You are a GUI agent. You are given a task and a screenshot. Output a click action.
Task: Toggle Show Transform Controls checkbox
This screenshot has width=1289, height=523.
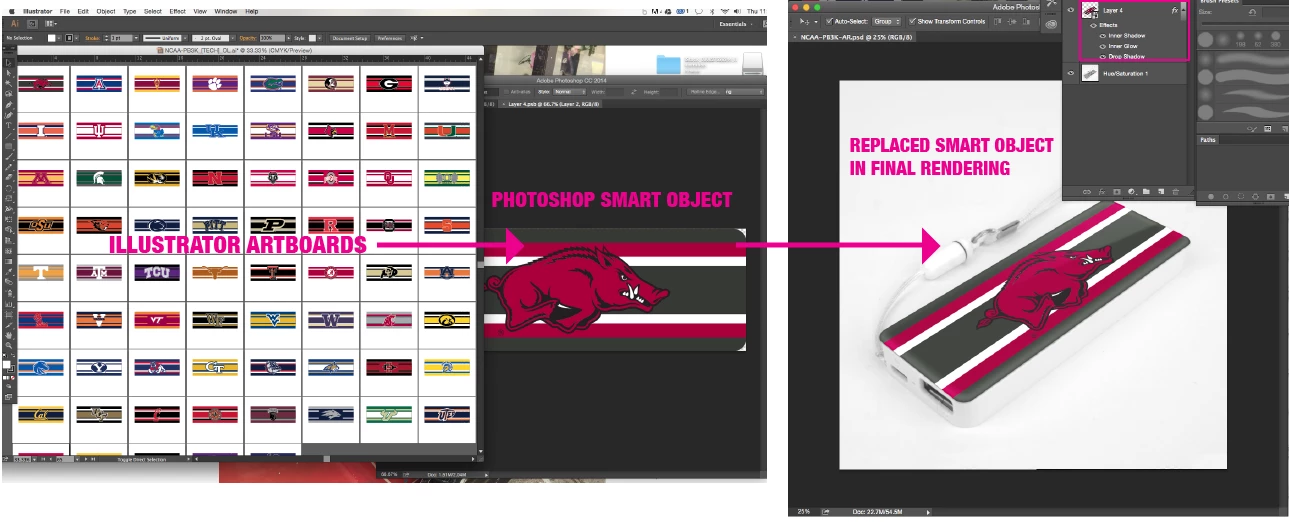[913, 21]
